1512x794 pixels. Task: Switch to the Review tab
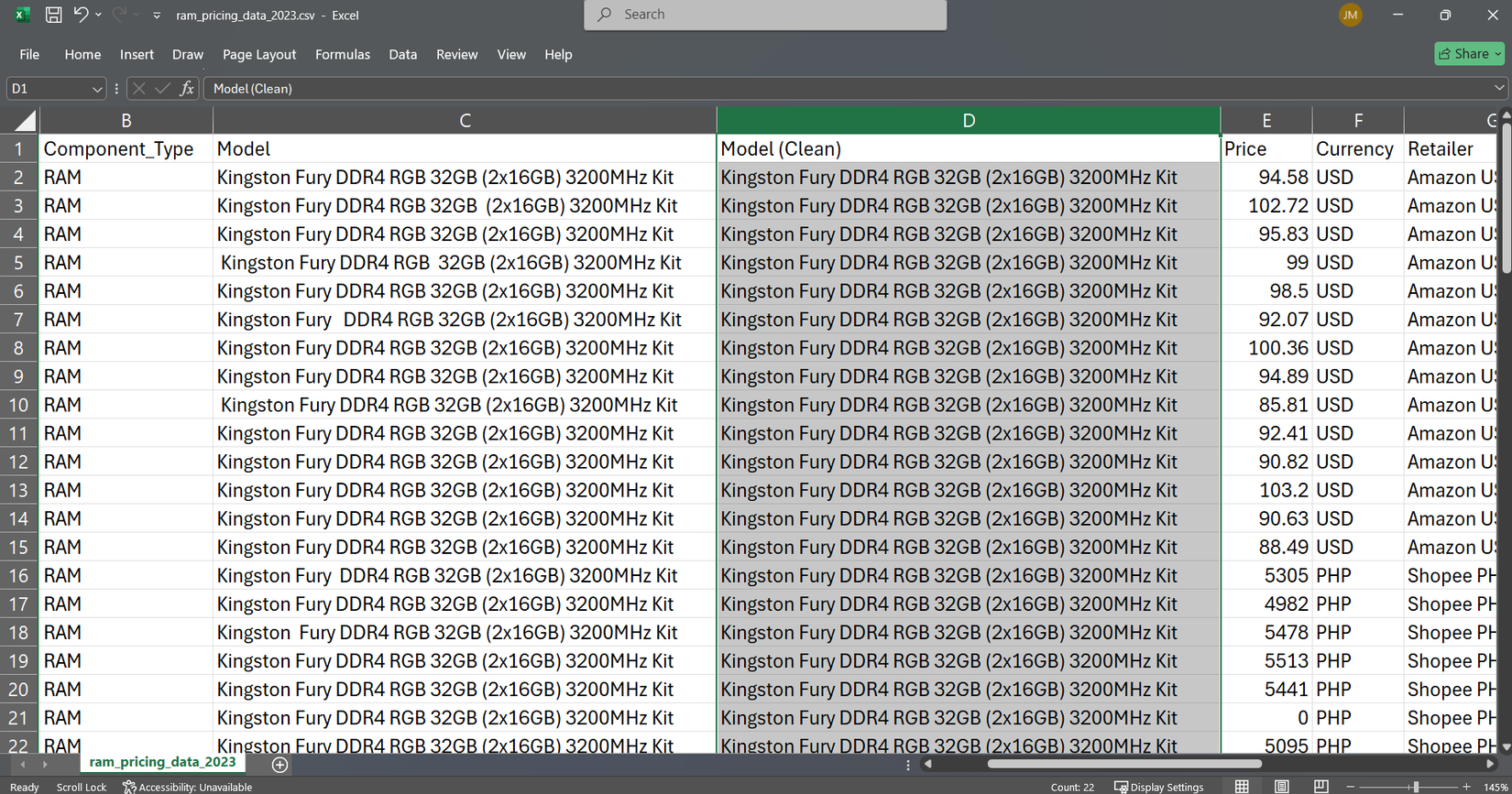pos(456,55)
